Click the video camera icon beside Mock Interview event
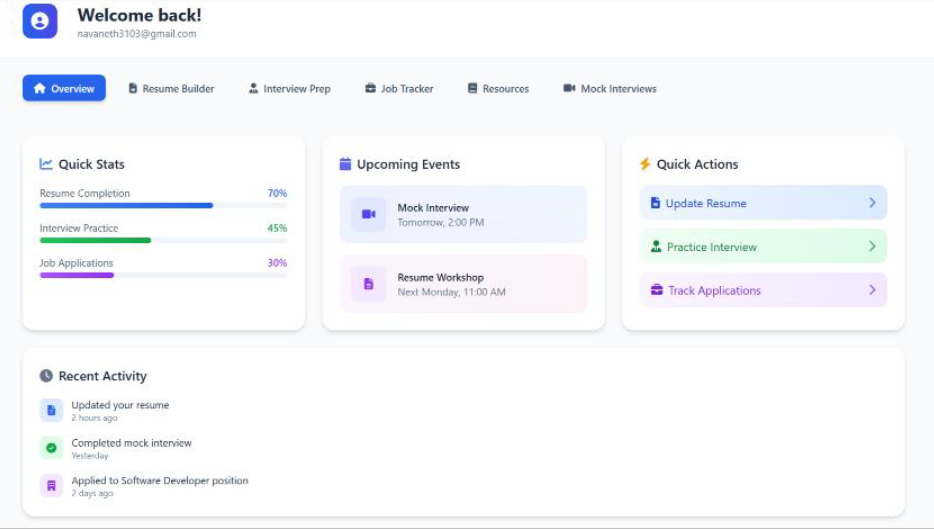 coord(368,214)
